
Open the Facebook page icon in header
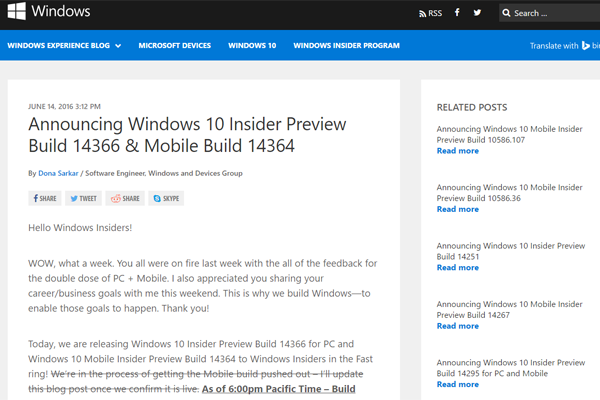[x=457, y=13]
